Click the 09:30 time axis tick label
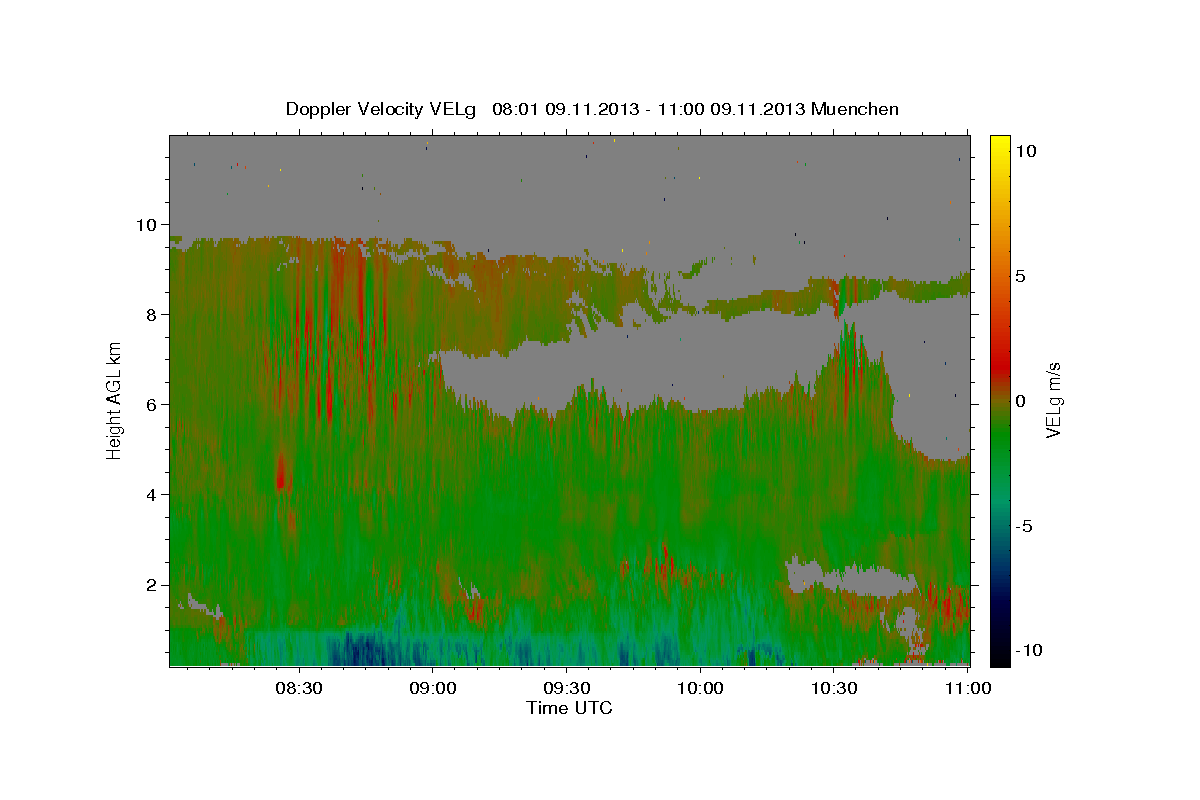Viewport: 1200px width, 800px height. click(567, 688)
